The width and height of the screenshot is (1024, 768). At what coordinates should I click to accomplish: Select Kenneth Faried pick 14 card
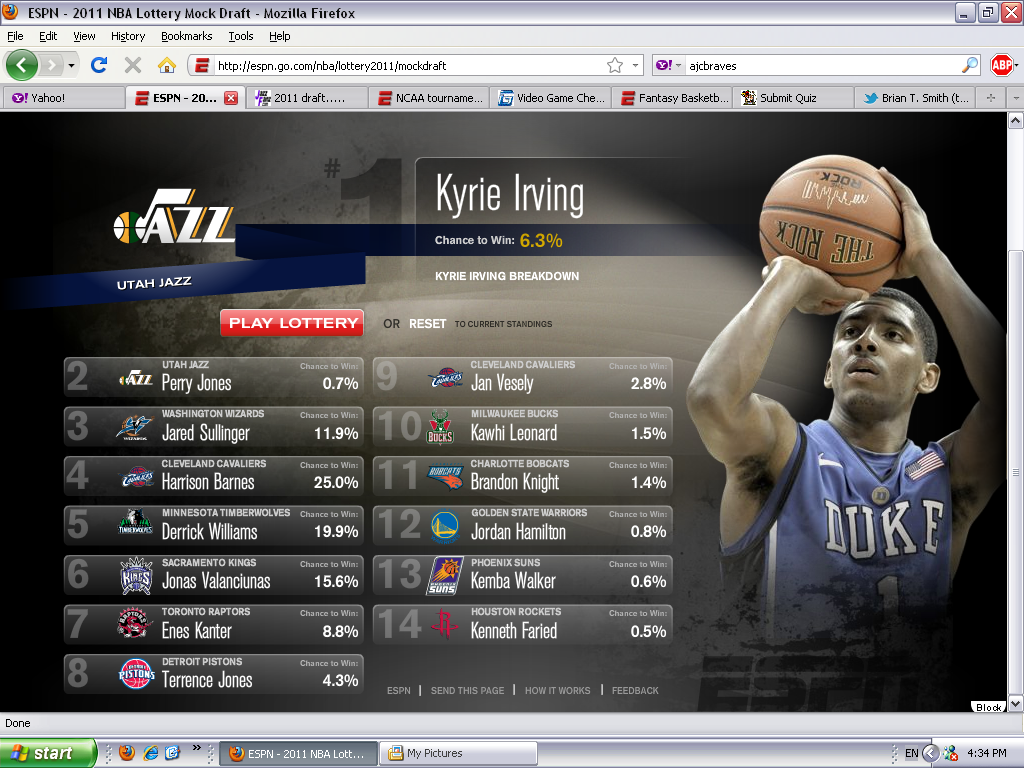[x=522, y=624]
